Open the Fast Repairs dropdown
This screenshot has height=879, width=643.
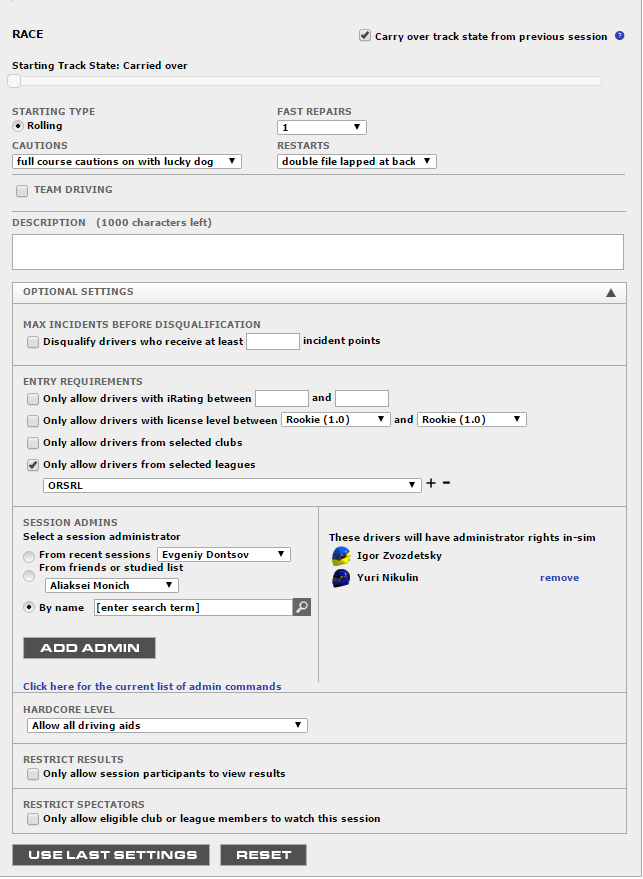point(322,128)
